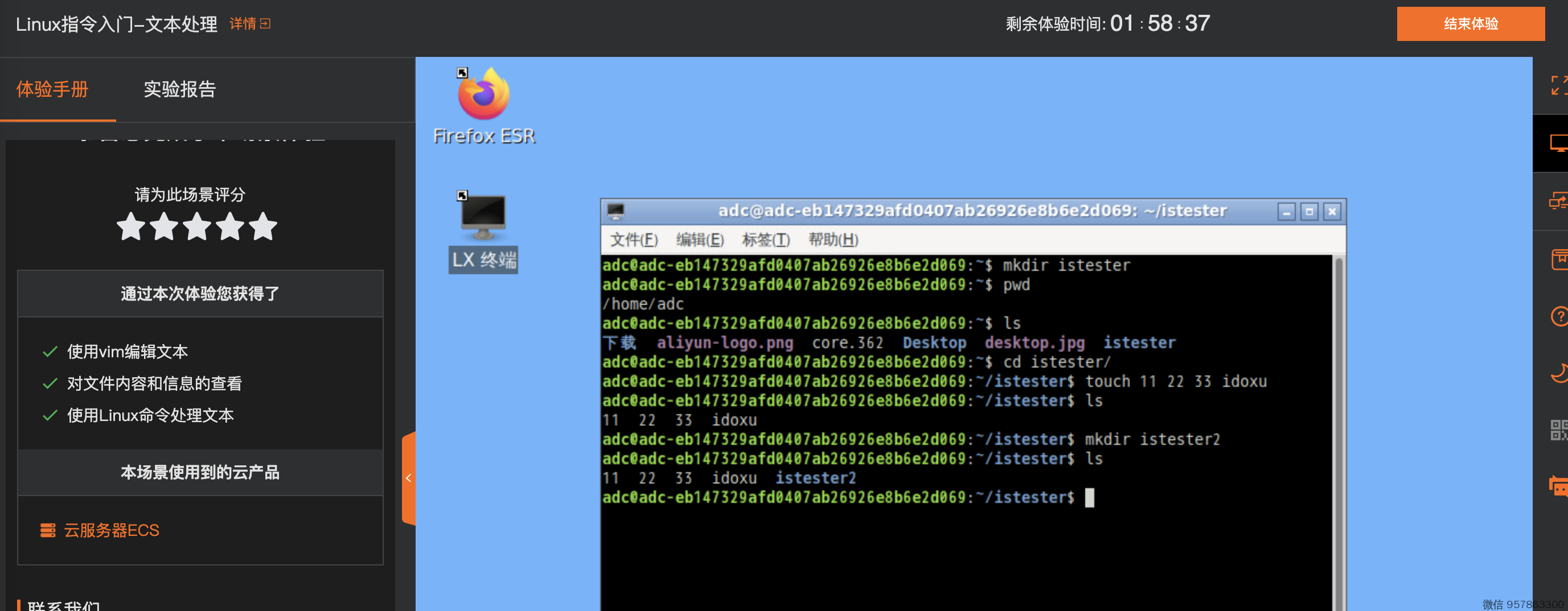Collapse the left manual panel with orange handle
Viewport: 1568px width, 611px height.
(x=408, y=478)
